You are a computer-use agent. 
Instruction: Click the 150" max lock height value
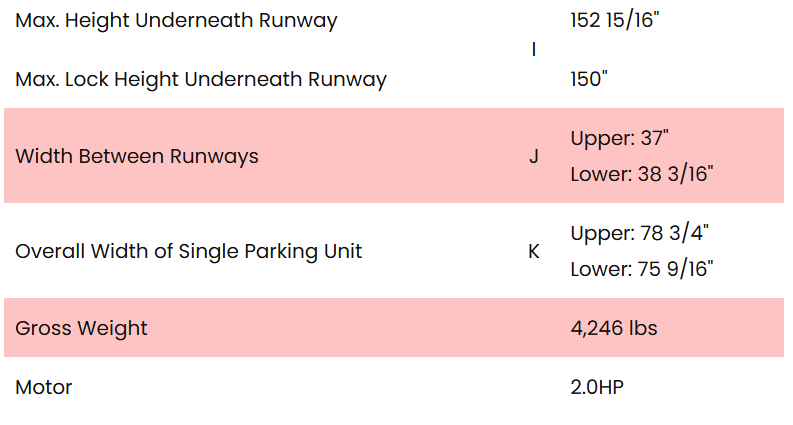[x=589, y=79]
